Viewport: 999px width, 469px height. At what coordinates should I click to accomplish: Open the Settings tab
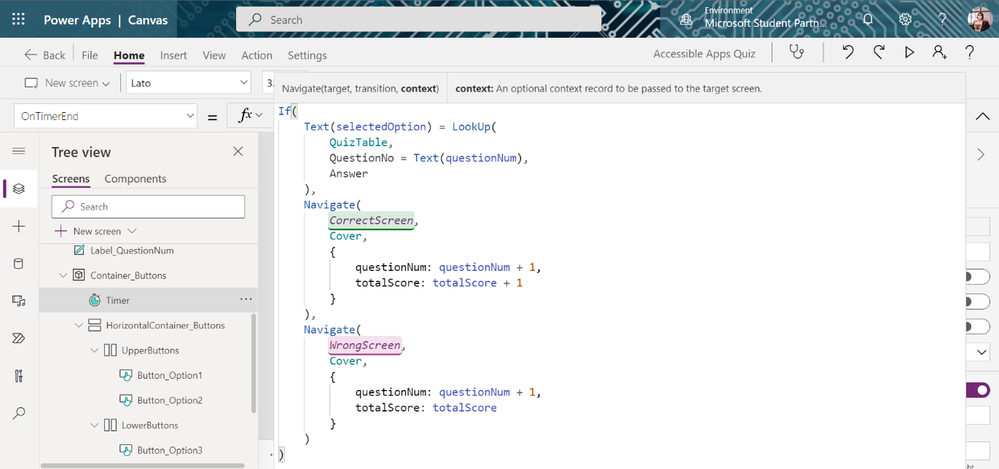307,55
